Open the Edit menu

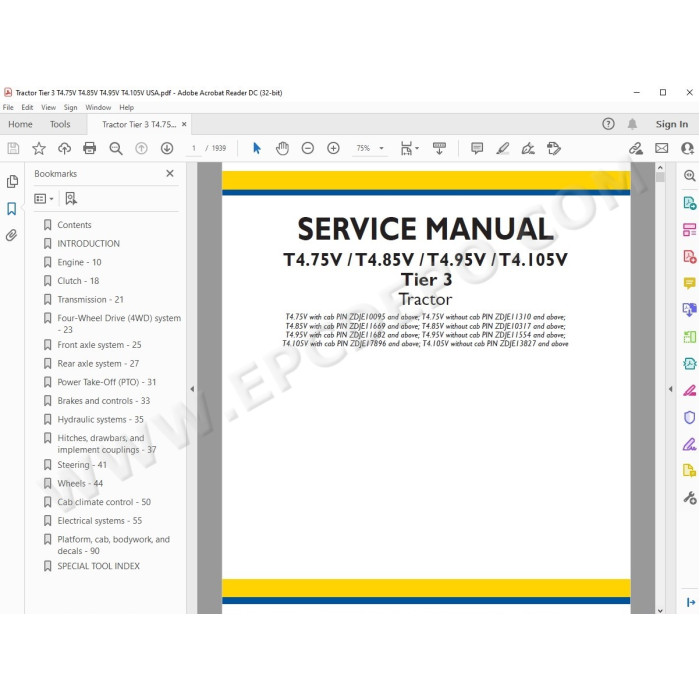point(27,107)
